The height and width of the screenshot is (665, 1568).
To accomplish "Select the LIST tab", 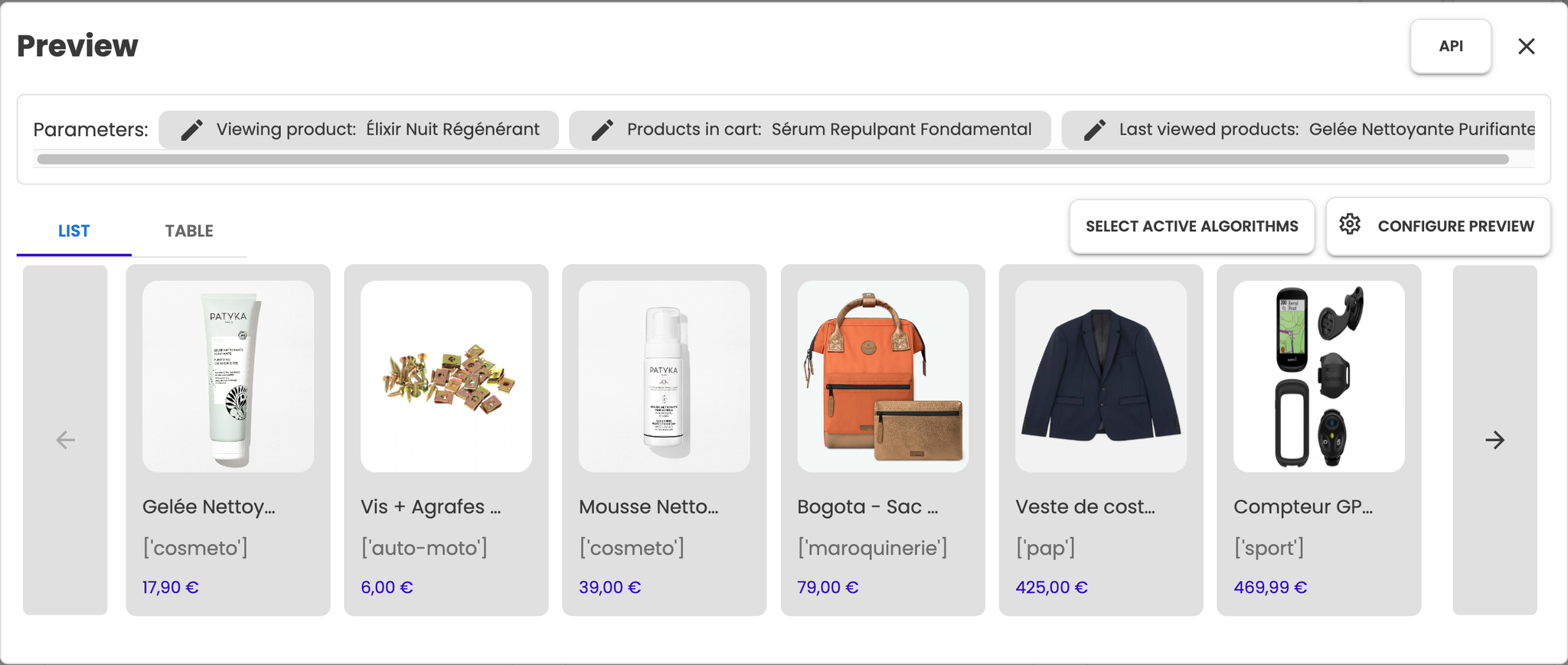I will tap(74, 231).
